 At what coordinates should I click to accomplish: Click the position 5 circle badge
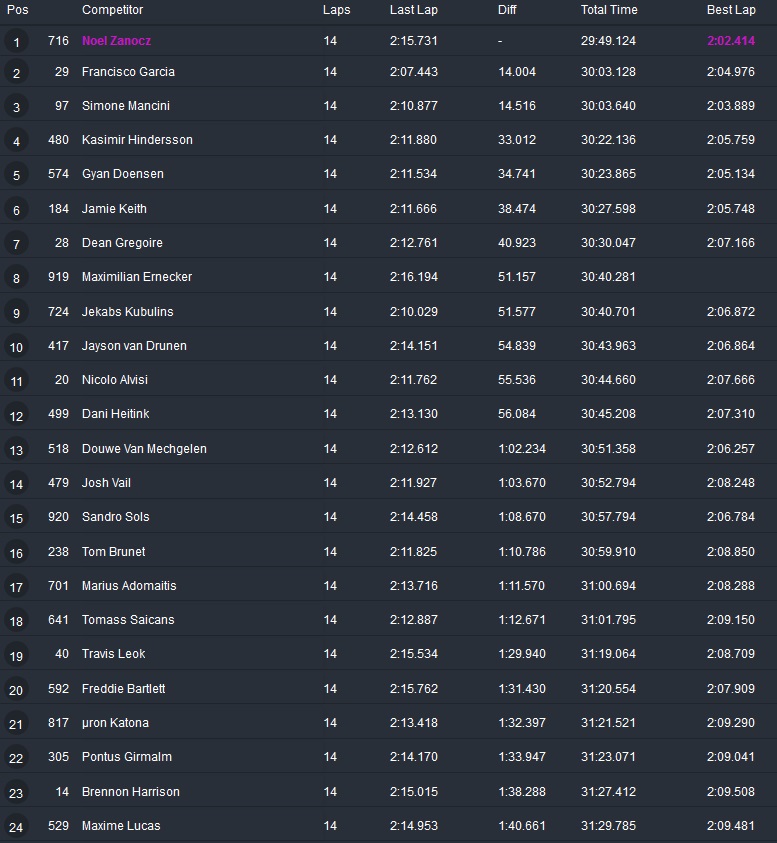[16, 175]
